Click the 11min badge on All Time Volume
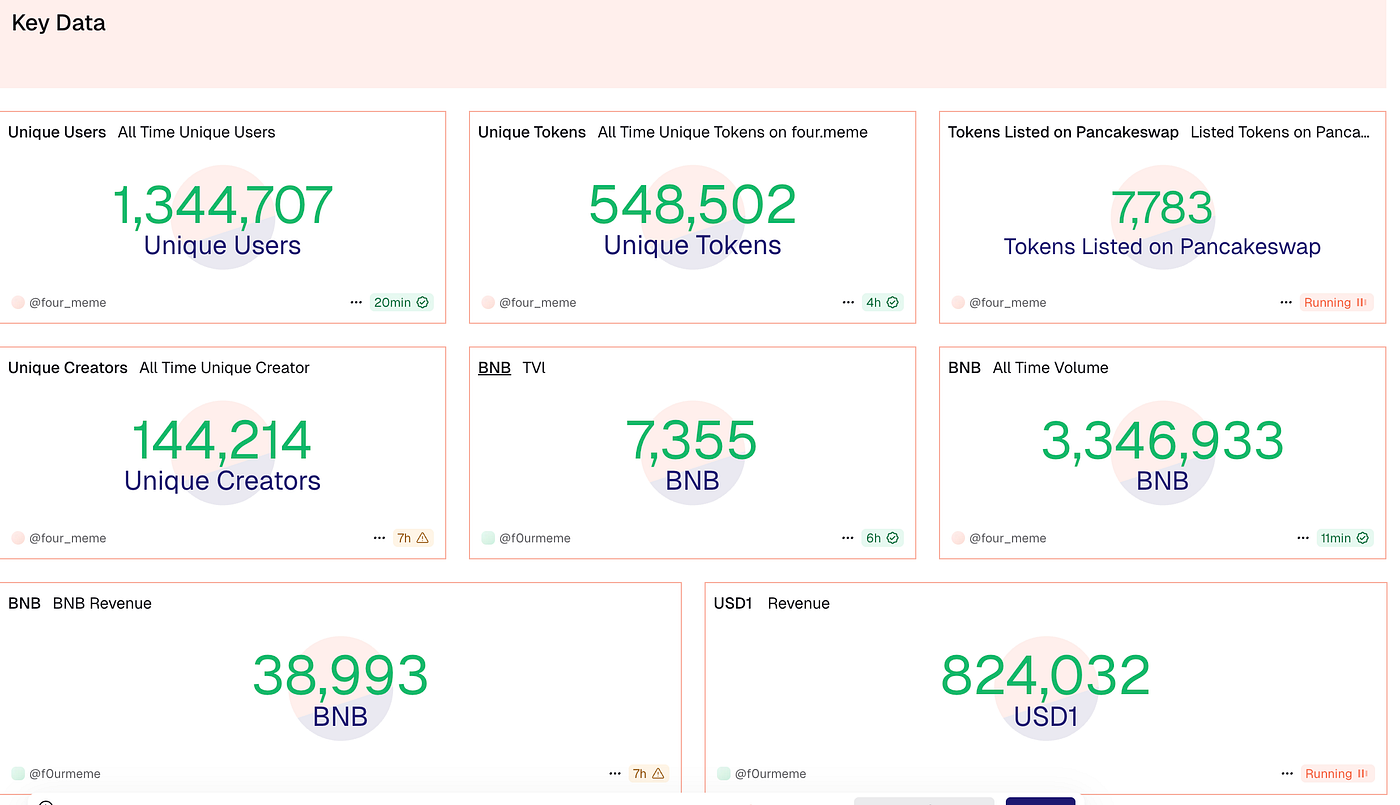 point(1344,538)
